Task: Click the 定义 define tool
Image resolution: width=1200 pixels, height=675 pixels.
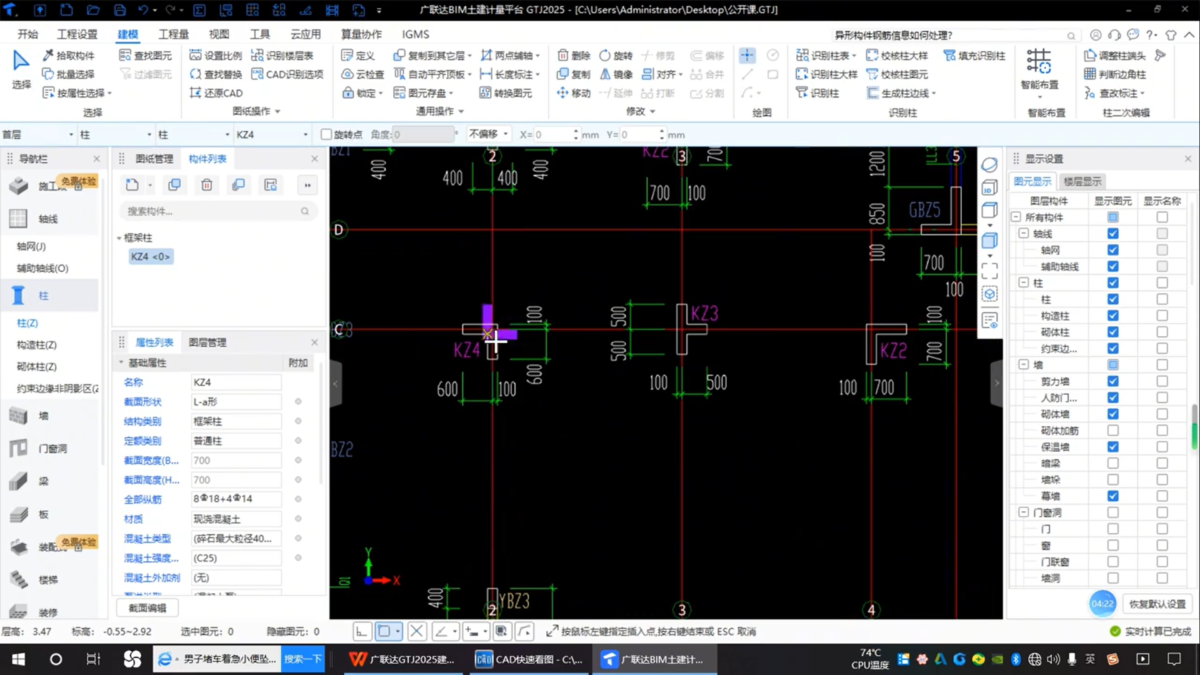Action: click(x=358, y=56)
